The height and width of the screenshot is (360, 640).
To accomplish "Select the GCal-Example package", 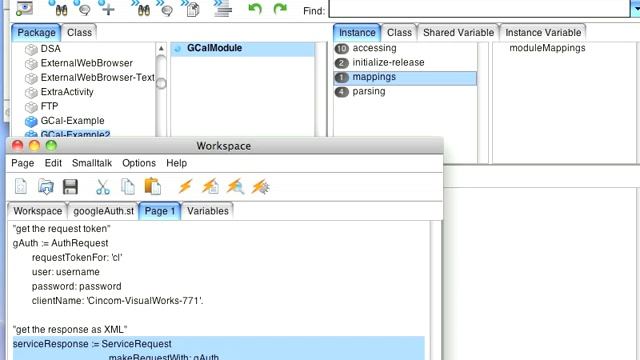I will pyautogui.click(x=72, y=121).
